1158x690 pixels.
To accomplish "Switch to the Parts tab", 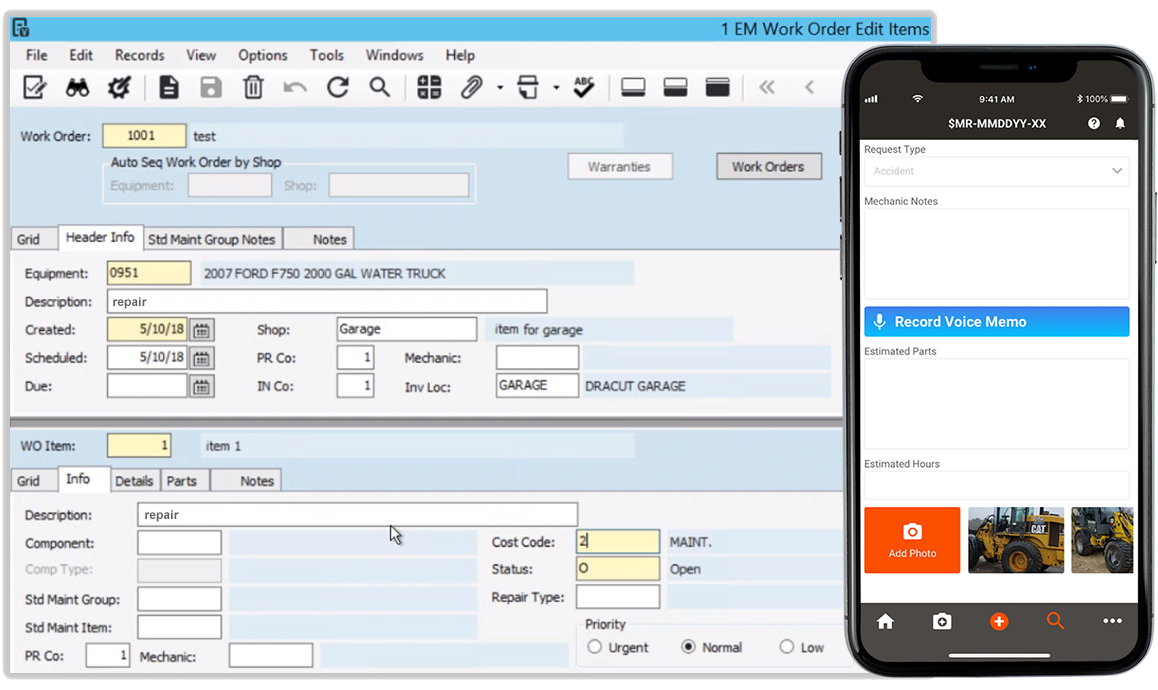I will (x=183, y=480).
